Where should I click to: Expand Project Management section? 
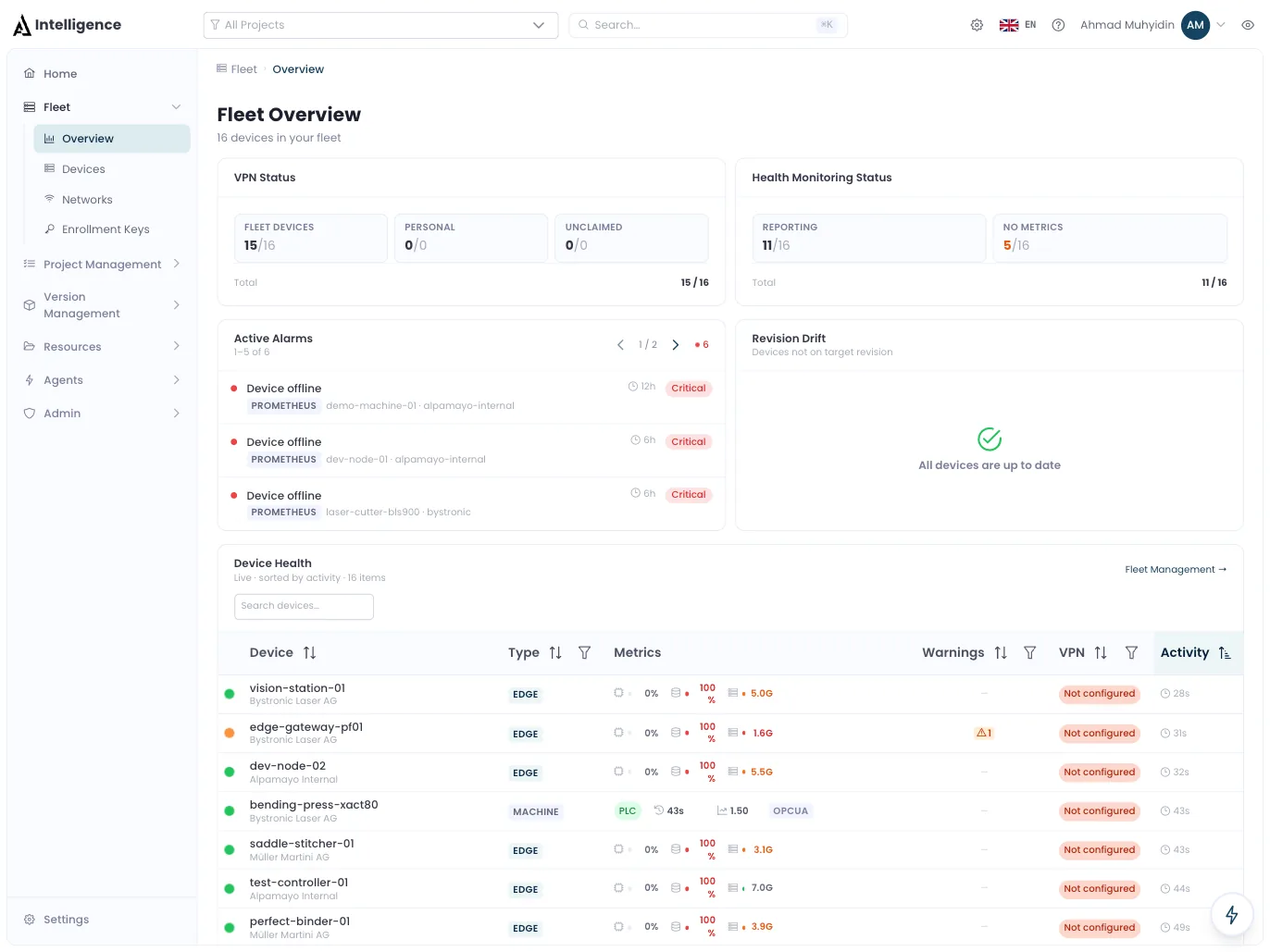[x=102, y=265]
